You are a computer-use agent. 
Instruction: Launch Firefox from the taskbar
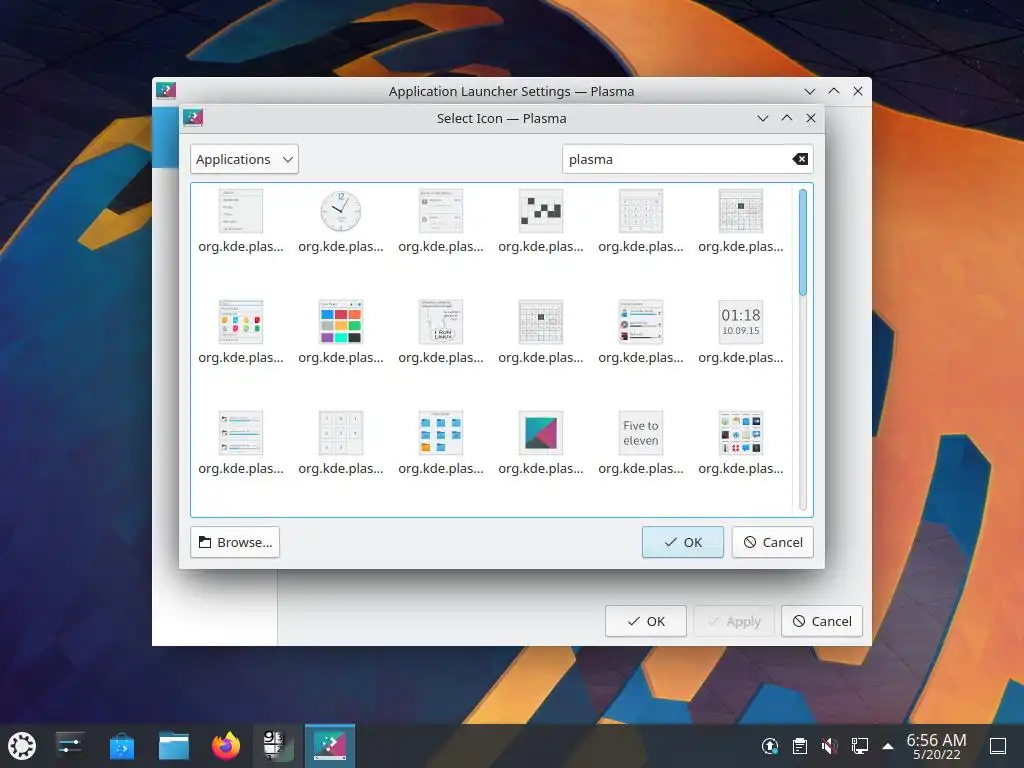pyautogui.click(x=226, y=746)
